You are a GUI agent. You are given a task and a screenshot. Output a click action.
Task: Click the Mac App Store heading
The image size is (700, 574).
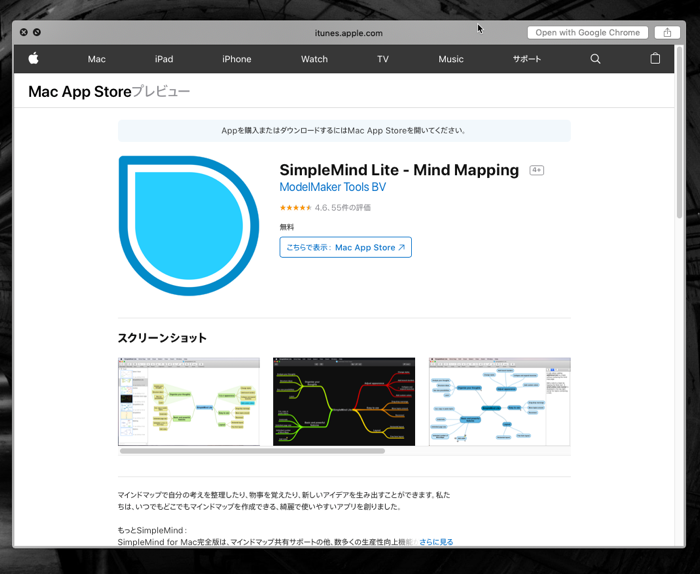pos(80,92)
